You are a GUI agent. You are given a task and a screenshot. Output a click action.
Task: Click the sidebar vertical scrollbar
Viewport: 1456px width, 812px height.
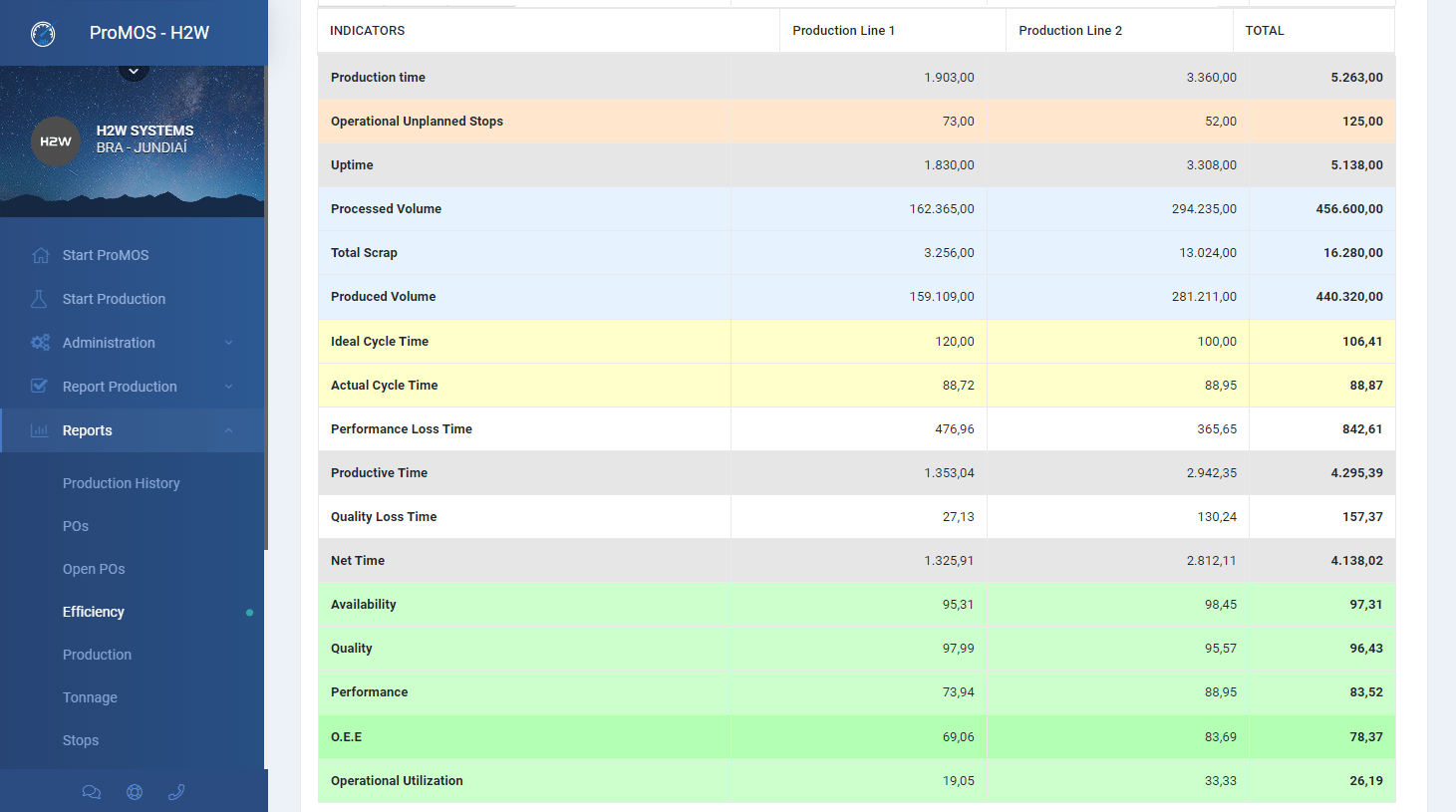pos(266,379)
